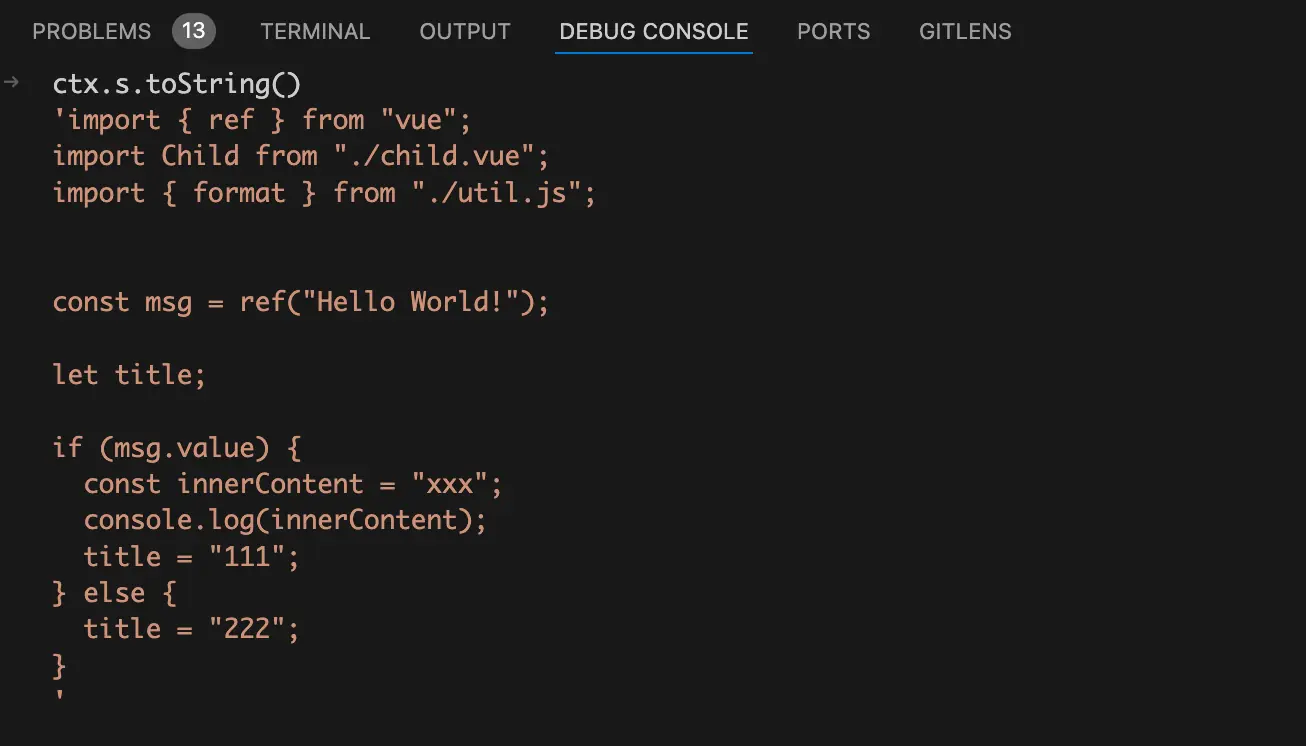Click the import ref from "vue" line
1306x746 pixels.
tap(262, 120)
